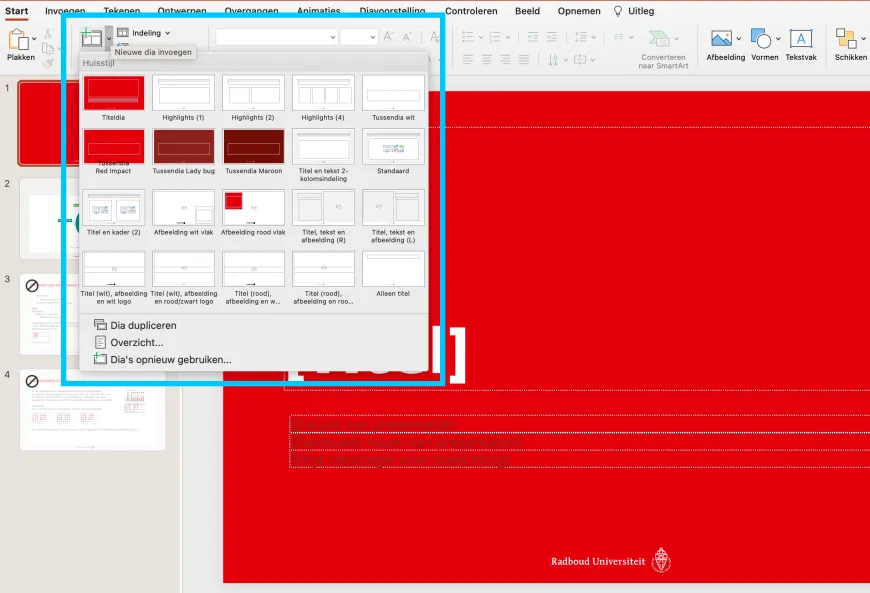Select the Titel, tekst en afbeelding (R) layout

tap(323, 207)
